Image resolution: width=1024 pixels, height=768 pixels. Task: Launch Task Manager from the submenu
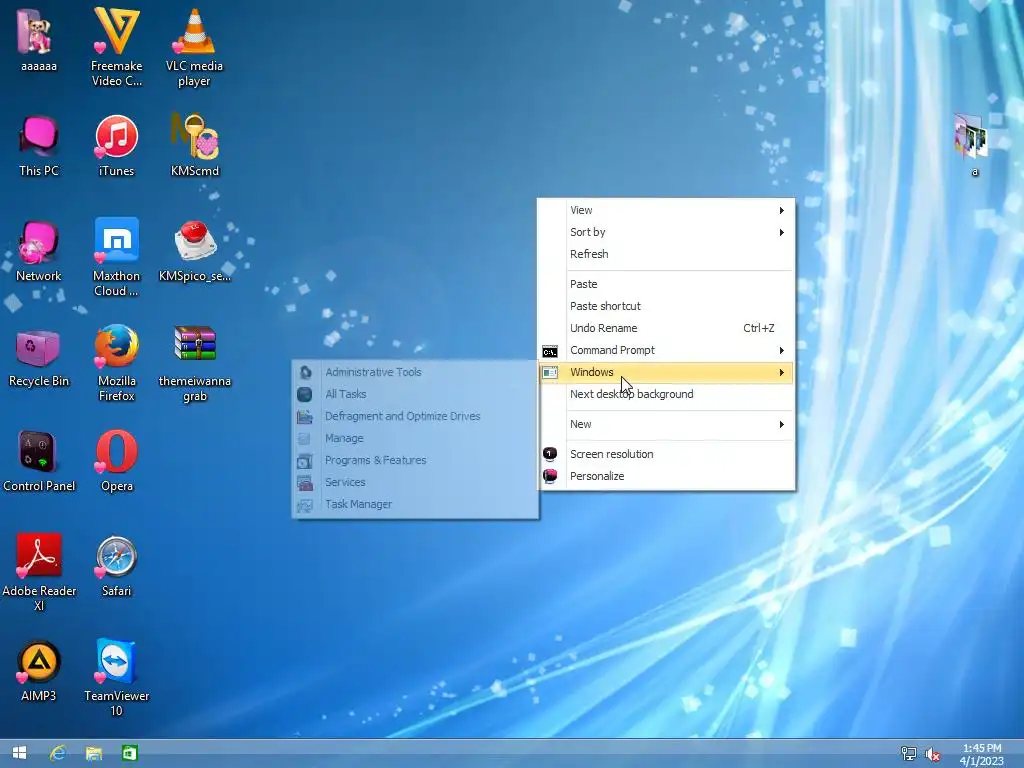click(x=415, y=505)
